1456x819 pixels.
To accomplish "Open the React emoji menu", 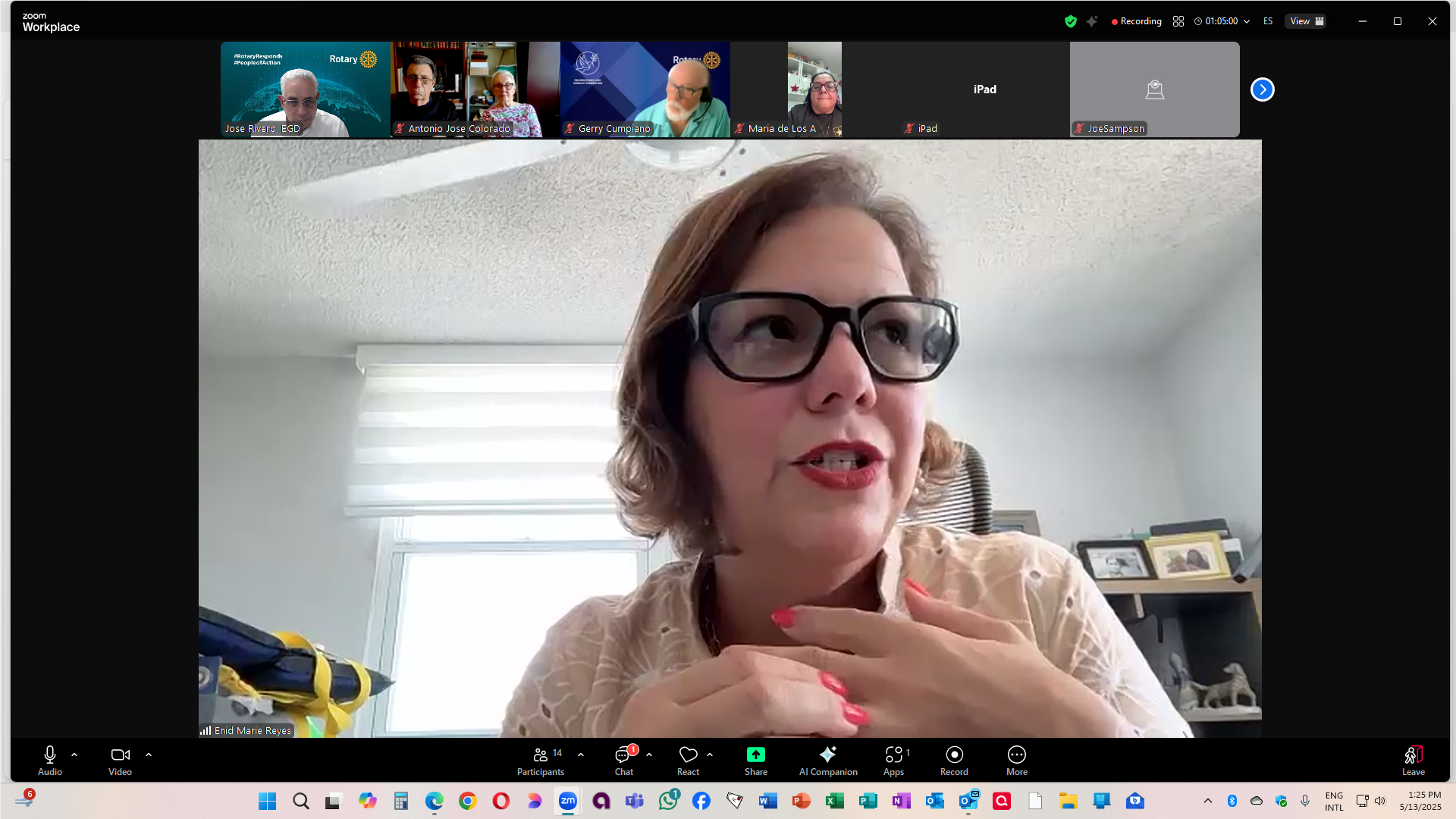I will 688,760.
